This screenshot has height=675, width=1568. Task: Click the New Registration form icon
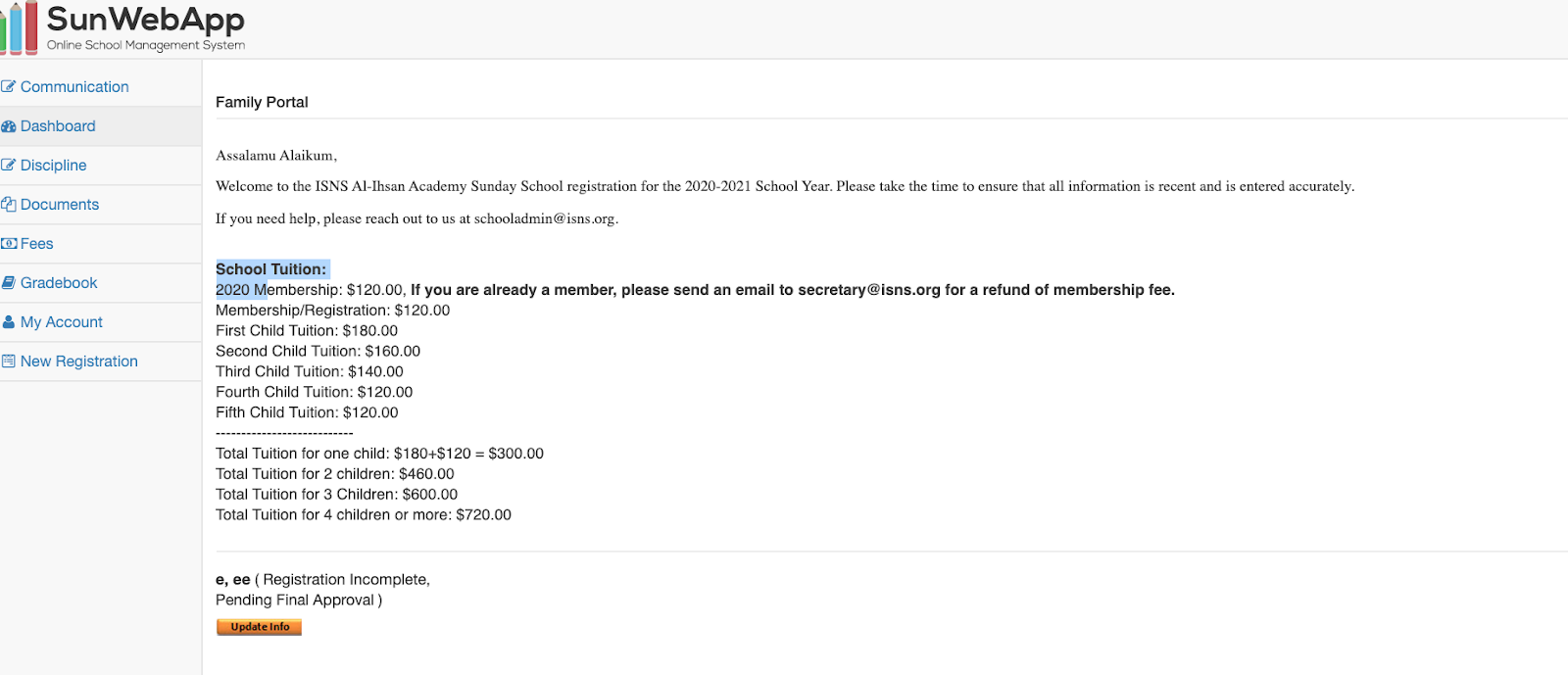coord(8,361)
